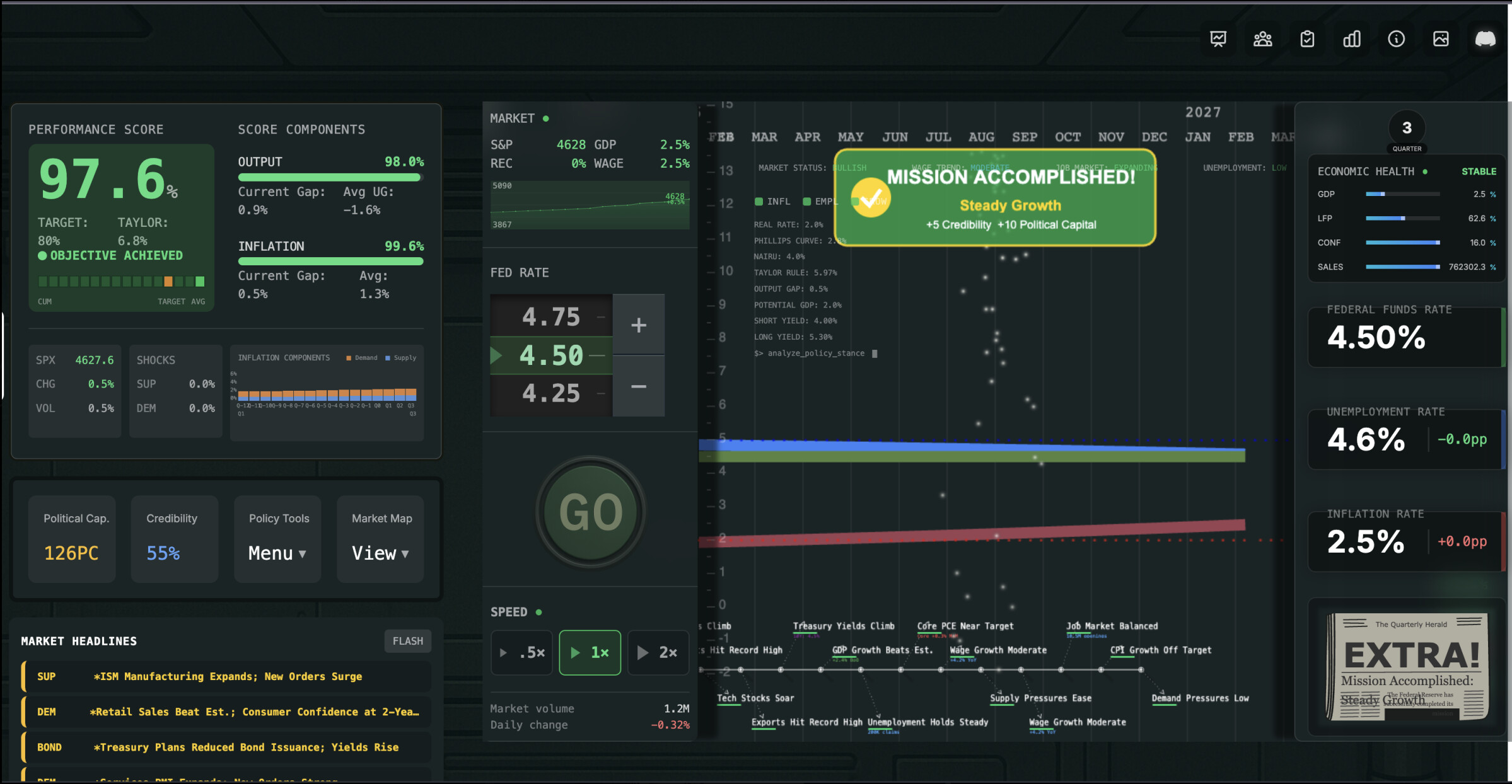Click FLASH in the Market Headlines panel
Screen dimensions: 1512x784
point(407,641)
